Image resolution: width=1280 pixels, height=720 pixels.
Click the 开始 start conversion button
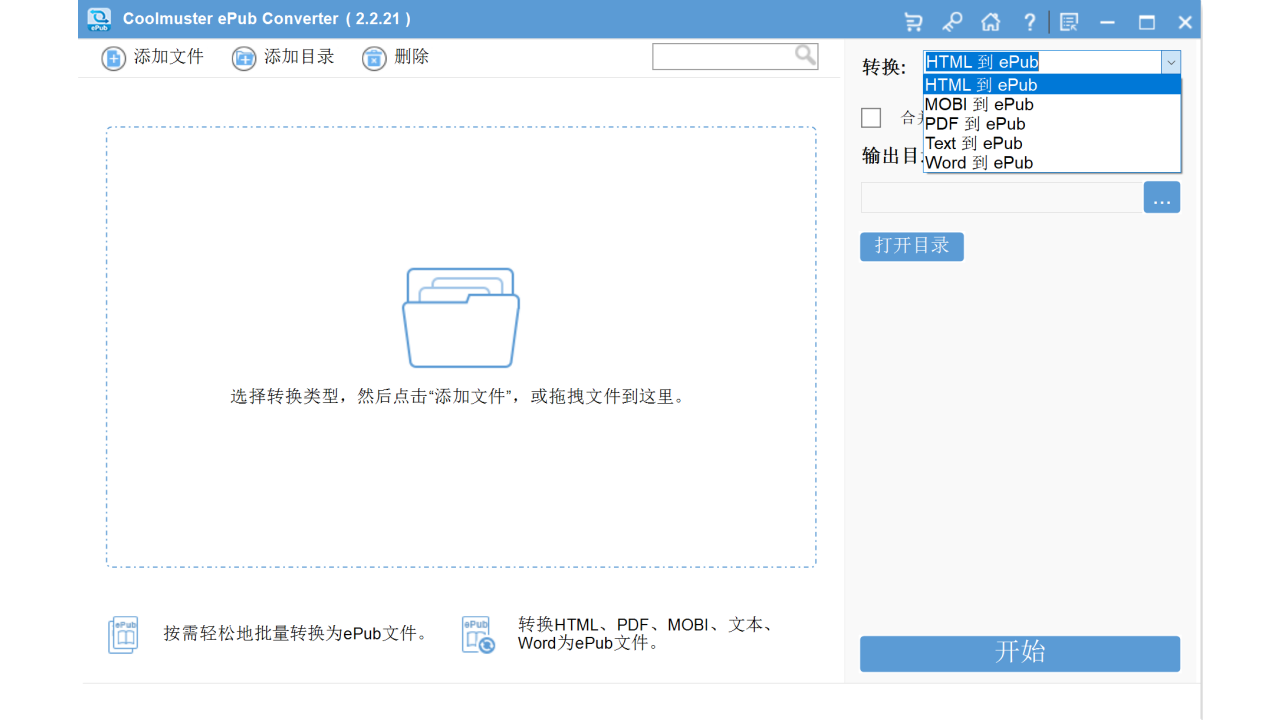coord(1020,653)
